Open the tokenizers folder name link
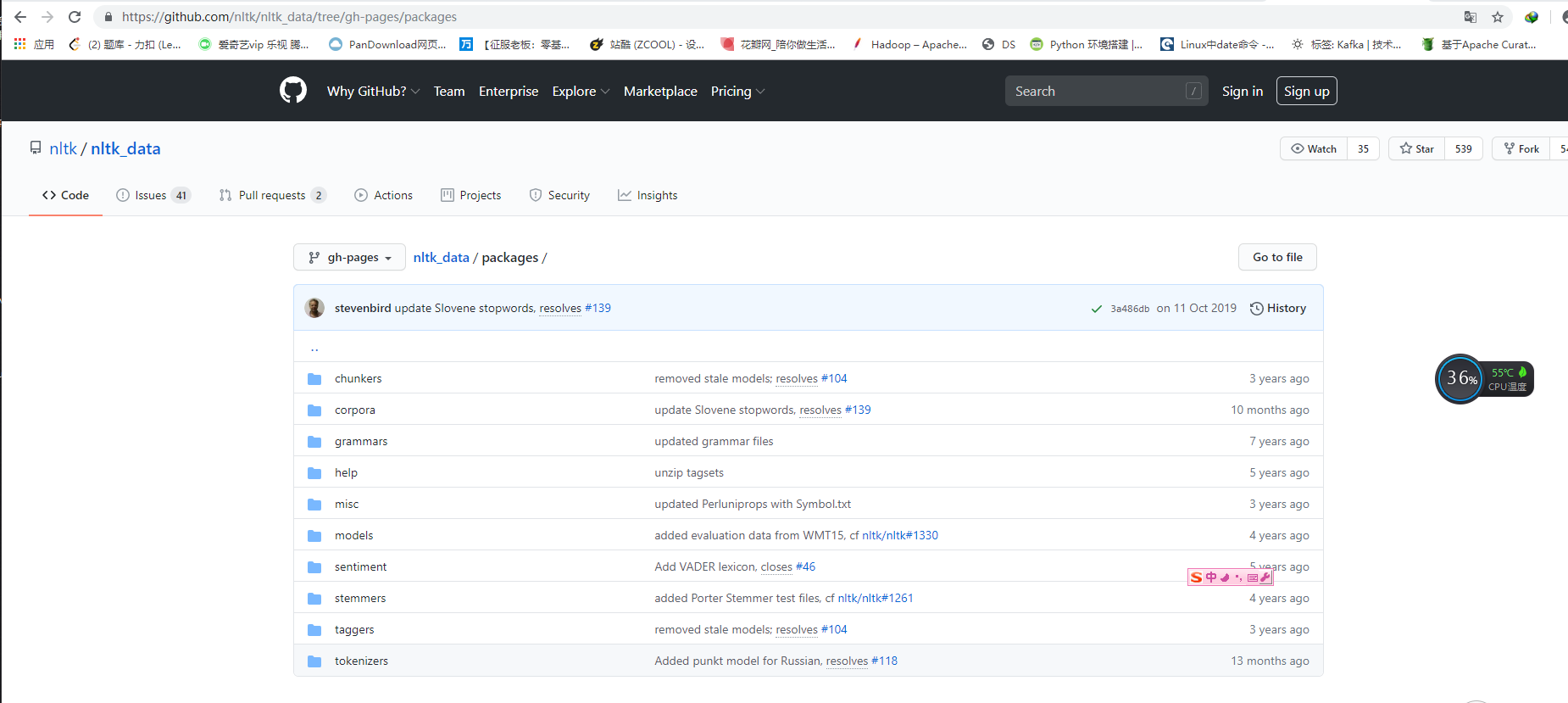The width and height of the screenshot is (1568, 703). [x=361, y=661]
